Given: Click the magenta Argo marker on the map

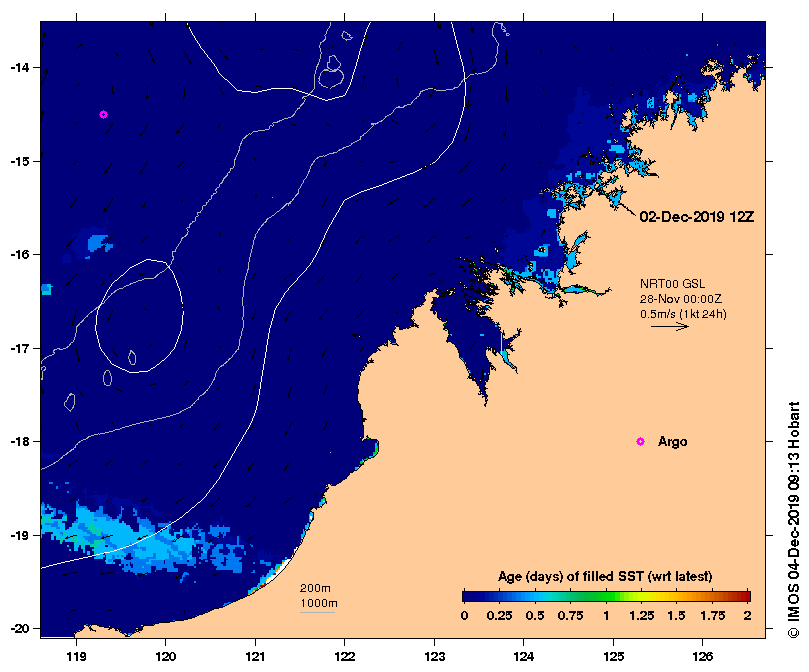Looking at the screenshot, I should tap(103, 115).
